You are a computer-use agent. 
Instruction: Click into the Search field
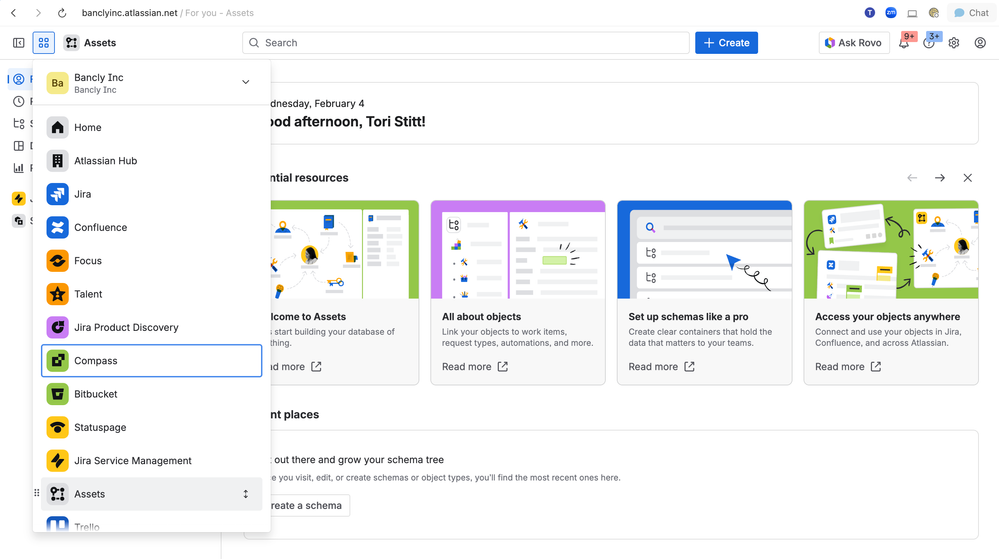[466, 43]
